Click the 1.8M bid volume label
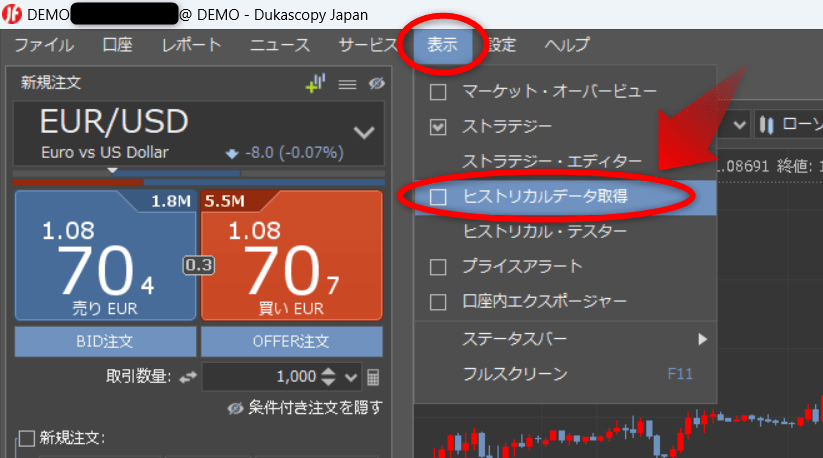Screen dimensions: 823x458 (171, 201)
